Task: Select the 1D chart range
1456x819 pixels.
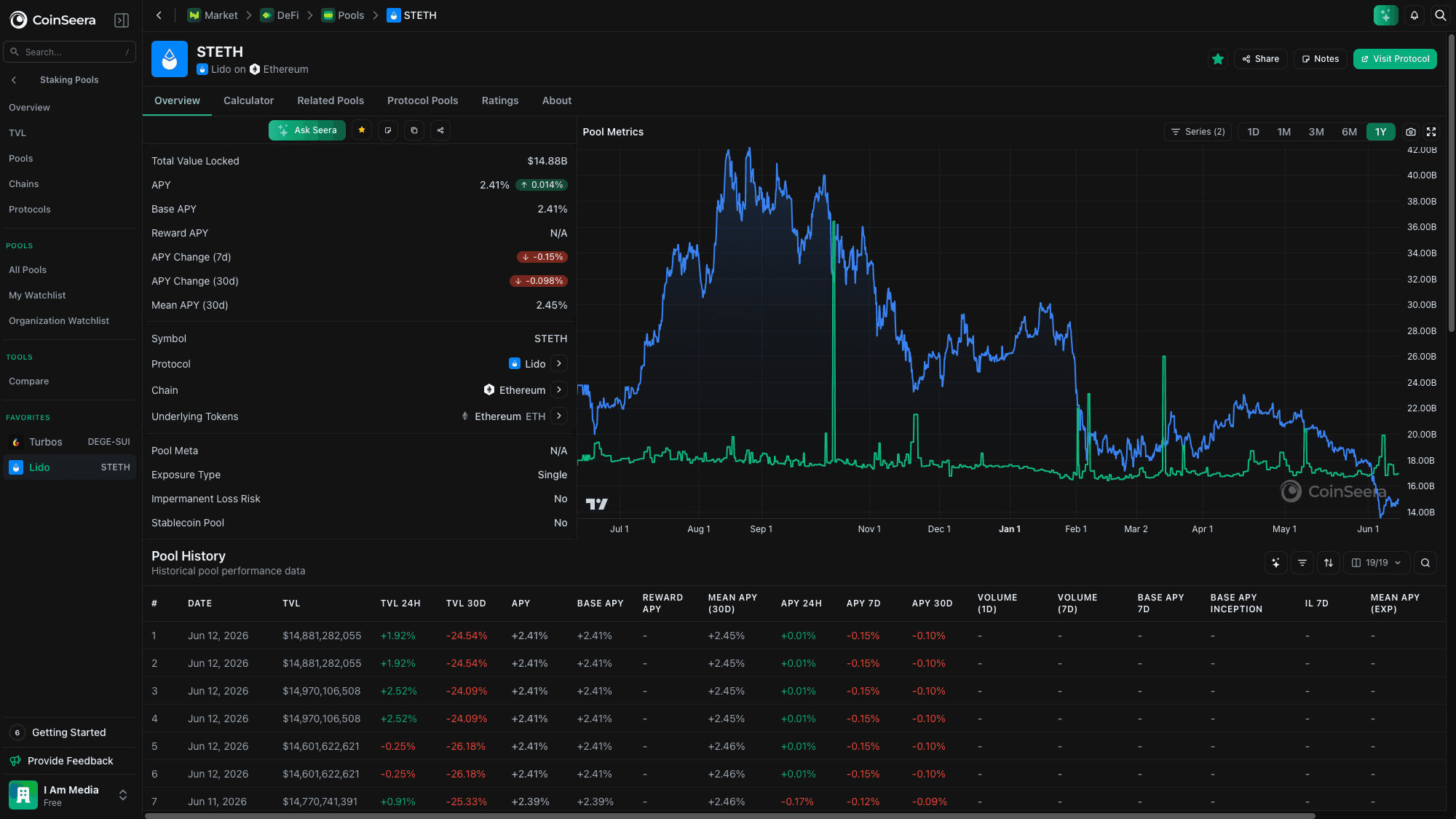Action: click(1253, 132)
